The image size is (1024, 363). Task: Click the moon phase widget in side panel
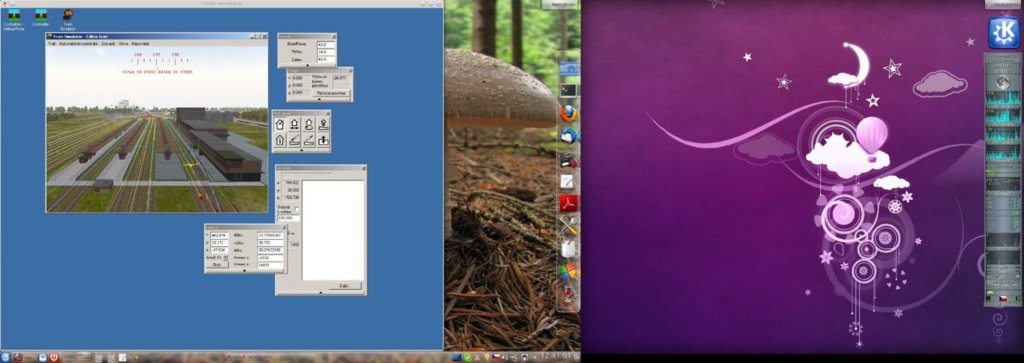click(x=1002, y=83)
